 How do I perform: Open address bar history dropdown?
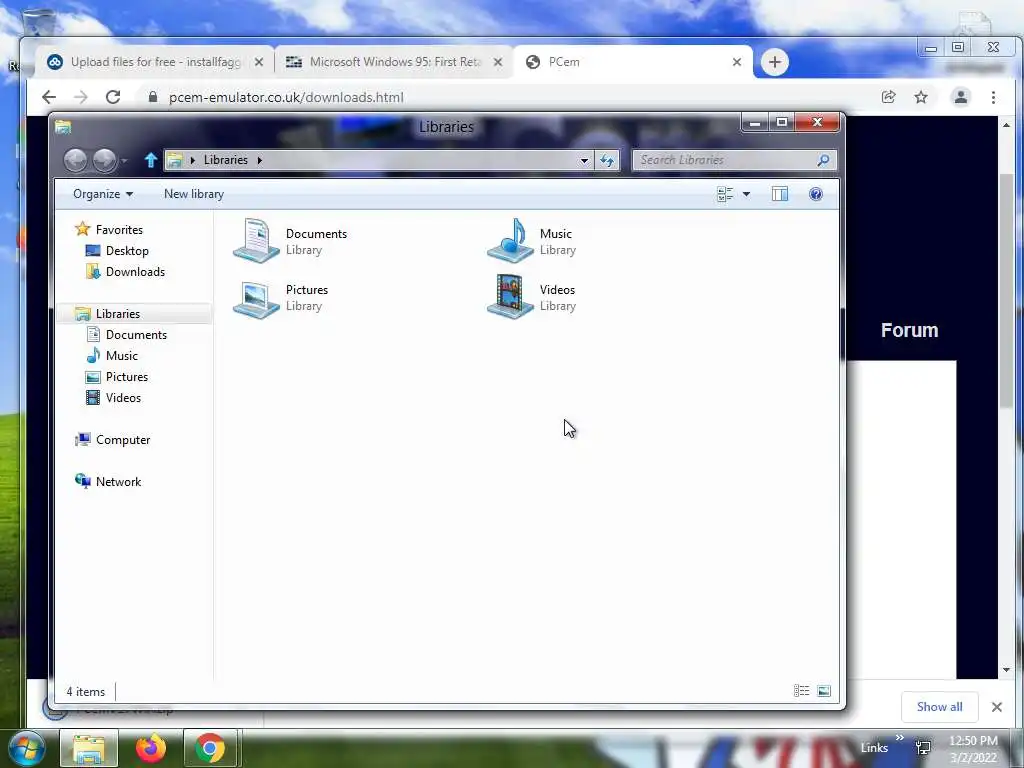pos(584,160)
